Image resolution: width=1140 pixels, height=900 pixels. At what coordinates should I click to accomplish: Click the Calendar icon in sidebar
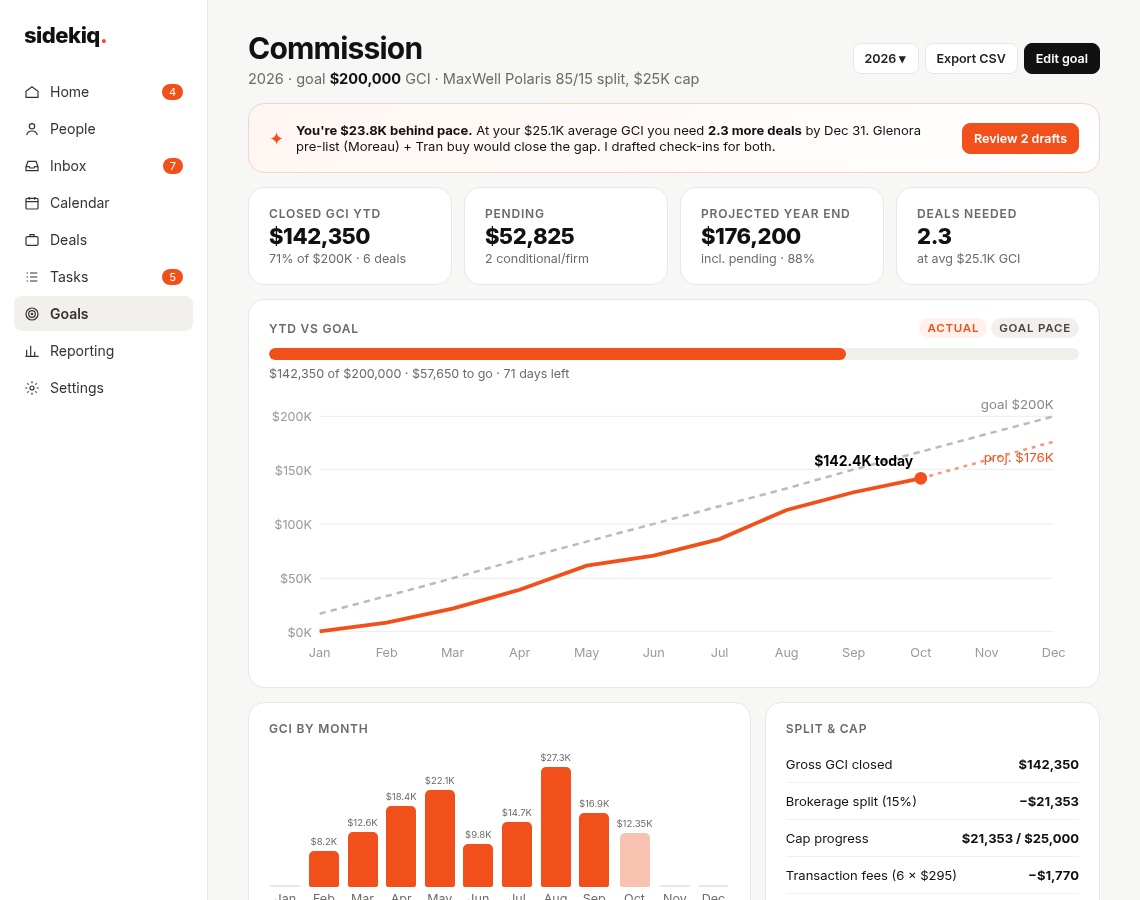click(x=32, y=203)
